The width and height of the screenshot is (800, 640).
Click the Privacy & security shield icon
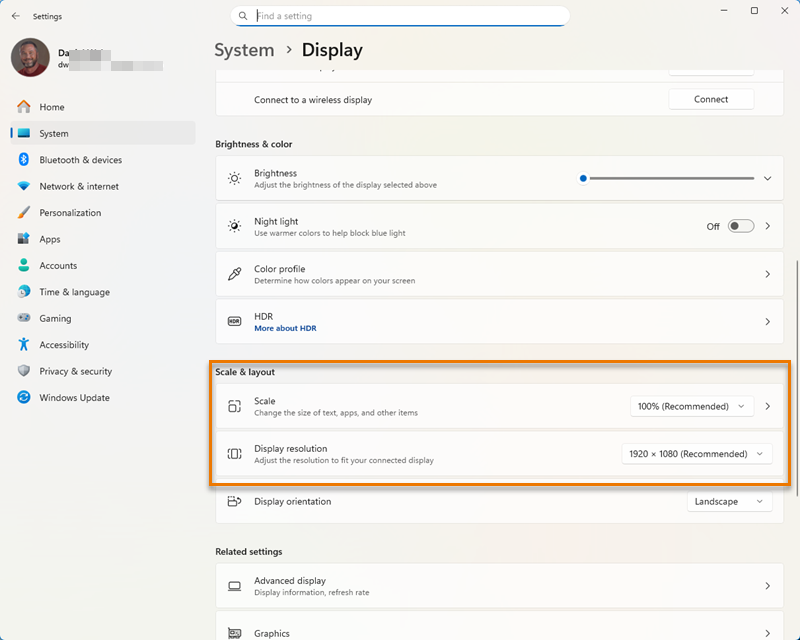[x=23, y=371]
